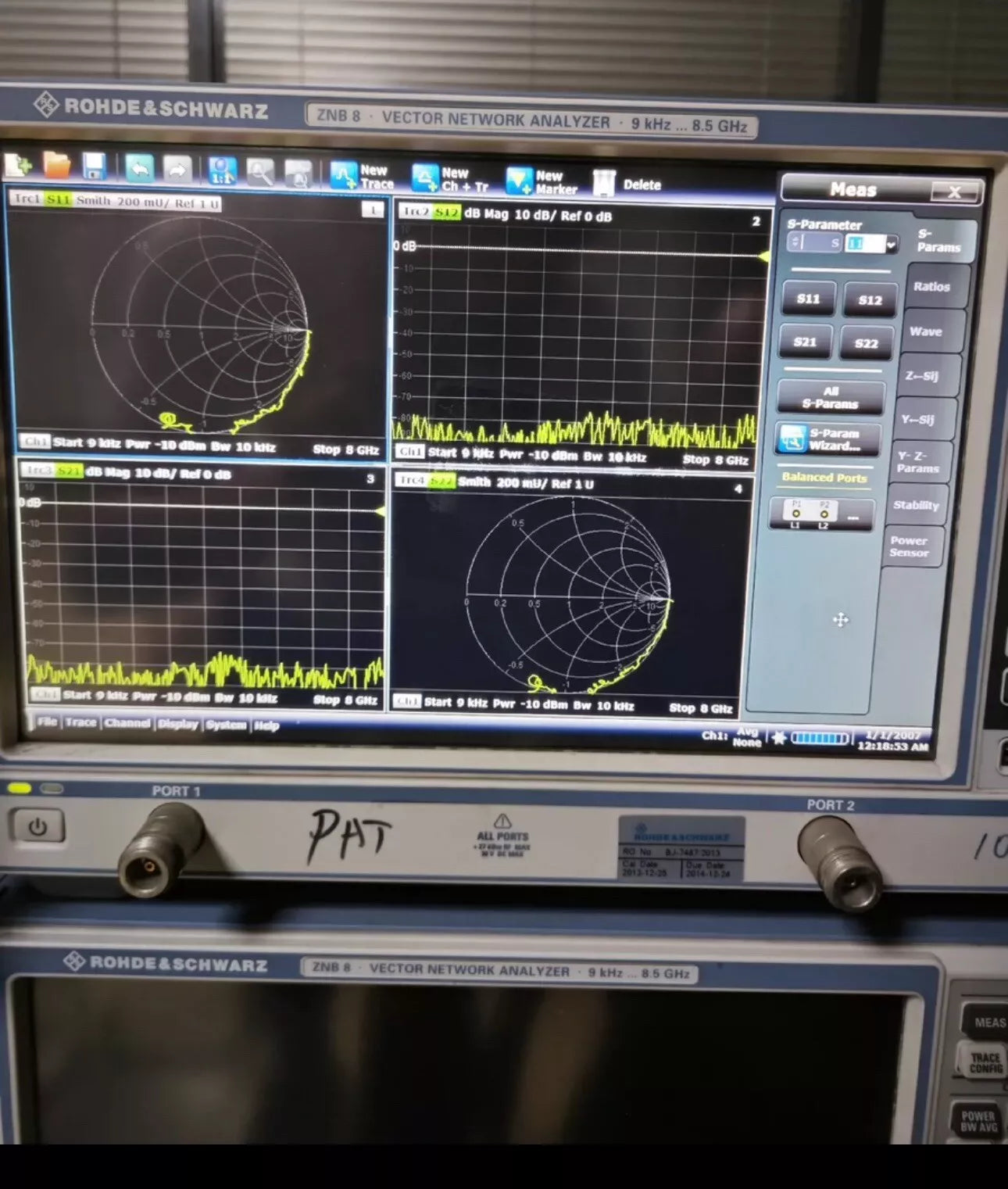Select the Trc4 S22 Smith trace label
This screenshot has height=1189, width=1008.
[496, 482]
